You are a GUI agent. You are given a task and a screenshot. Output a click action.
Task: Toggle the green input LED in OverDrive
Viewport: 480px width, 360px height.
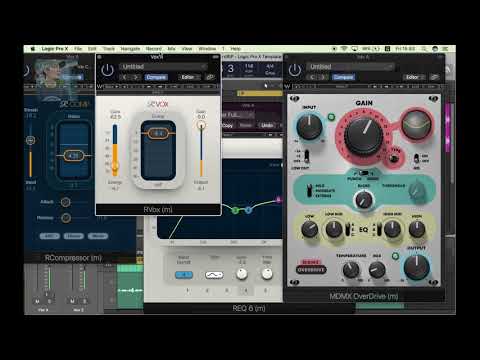coord(331,117)
